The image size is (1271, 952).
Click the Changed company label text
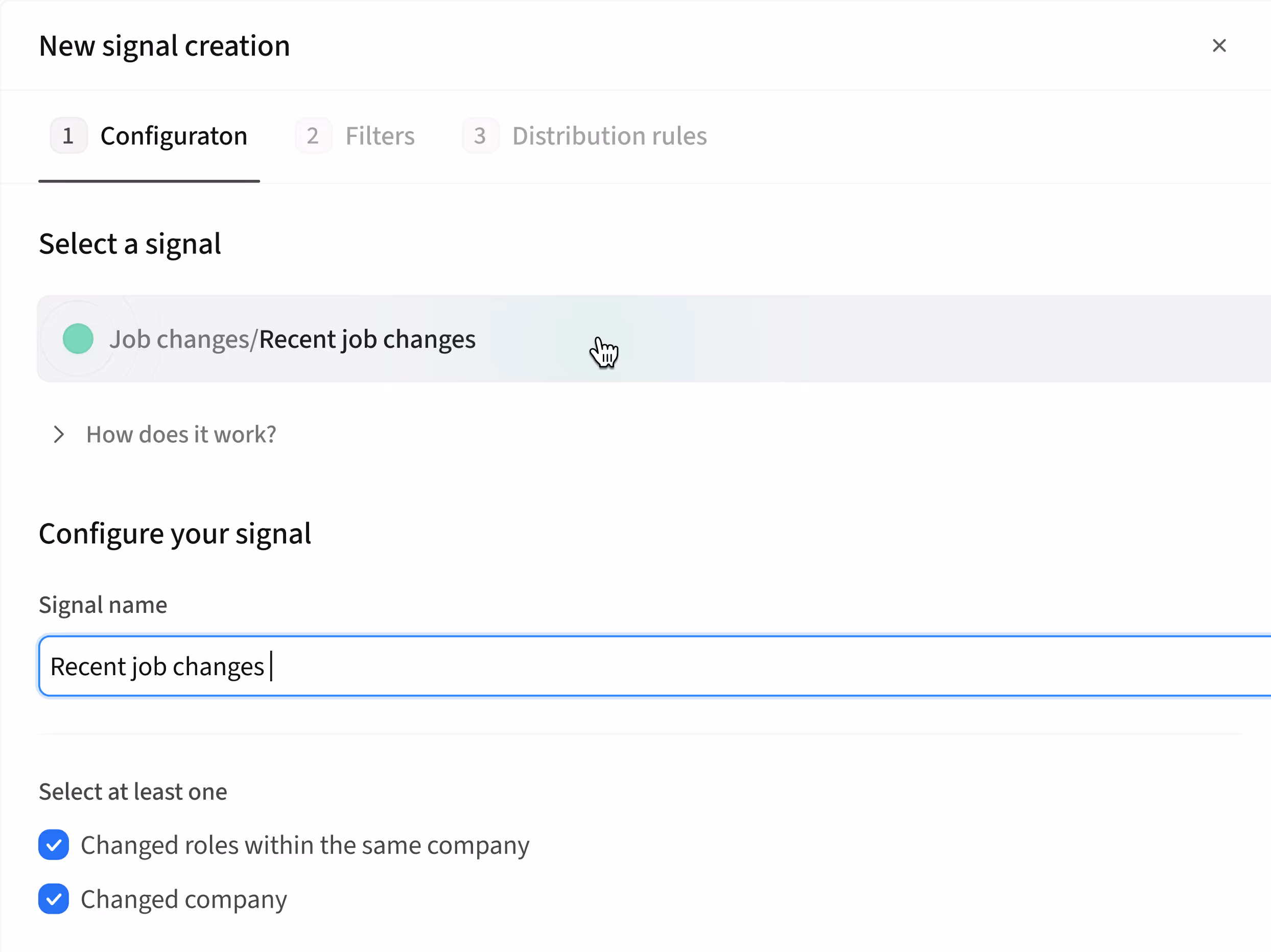coord(184,899)
